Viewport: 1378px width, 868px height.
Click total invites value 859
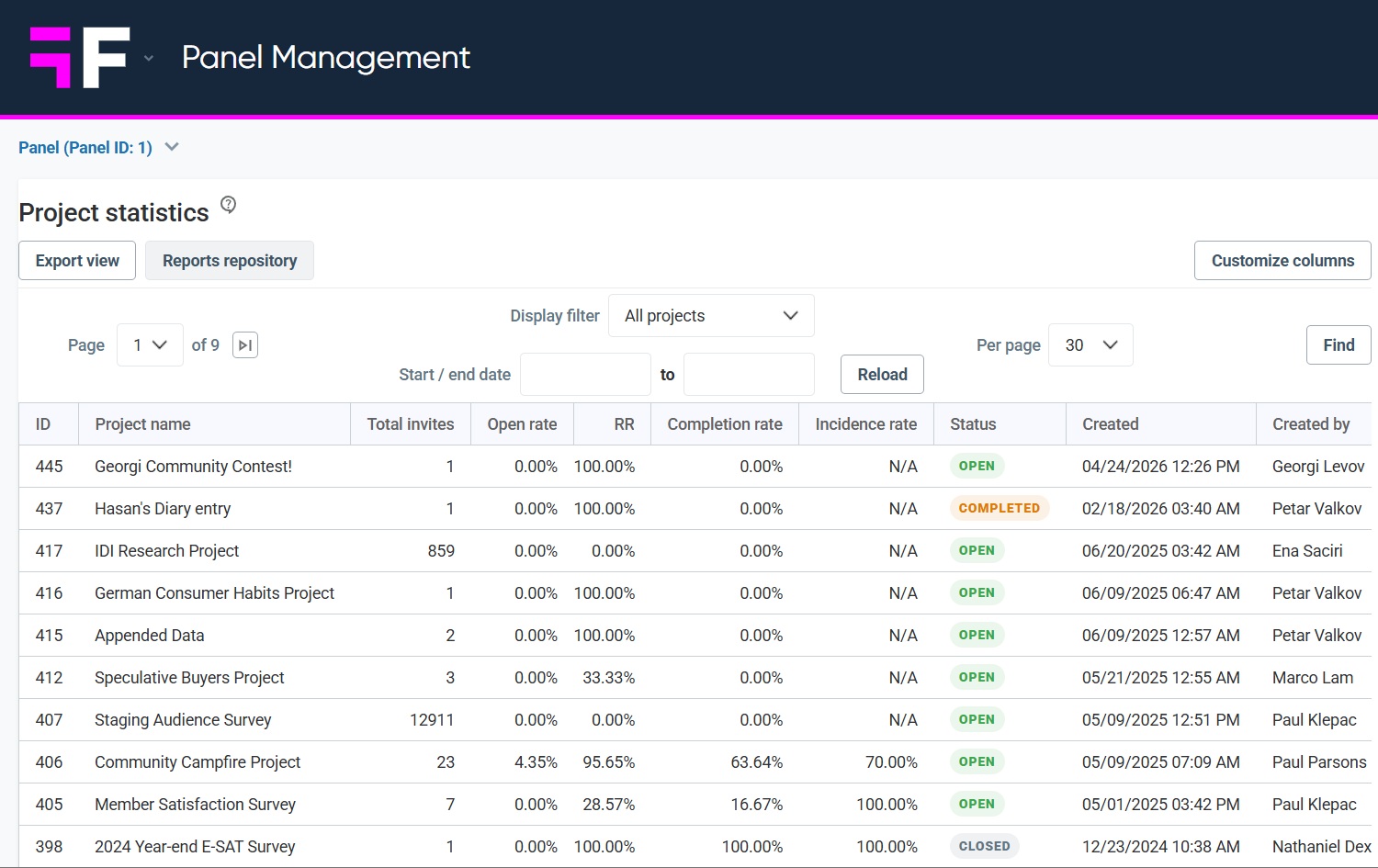441,551
